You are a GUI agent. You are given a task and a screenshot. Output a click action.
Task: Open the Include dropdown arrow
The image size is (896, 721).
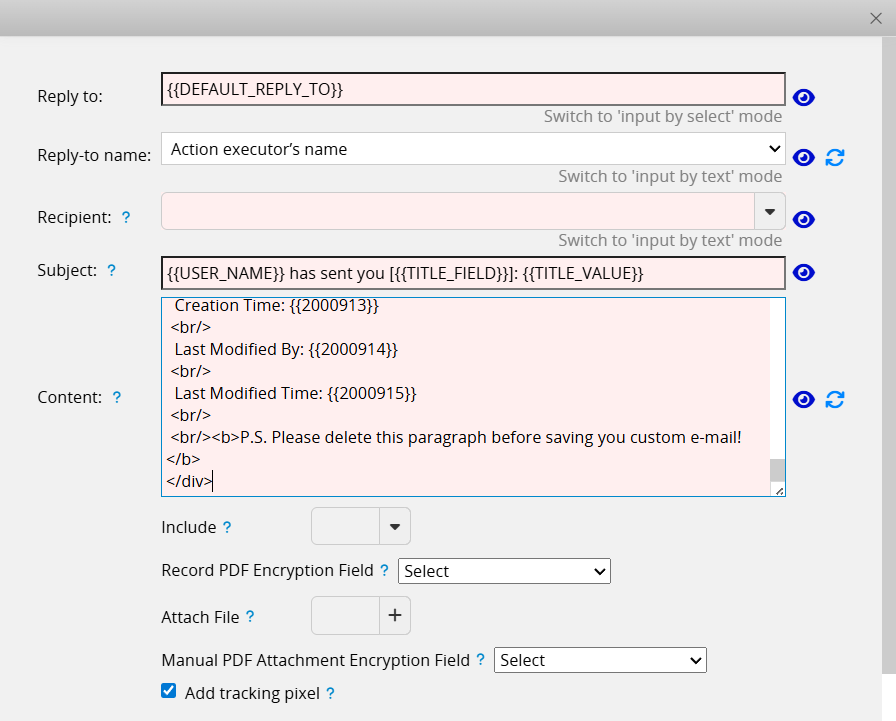click(x=394, y=526)
